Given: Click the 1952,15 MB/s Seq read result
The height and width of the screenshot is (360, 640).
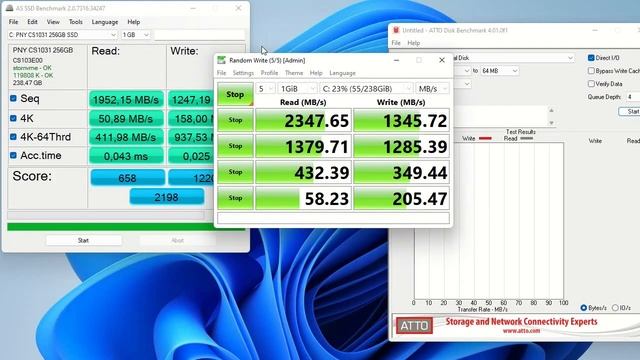Looking at the screenshot, I should 126,100.
